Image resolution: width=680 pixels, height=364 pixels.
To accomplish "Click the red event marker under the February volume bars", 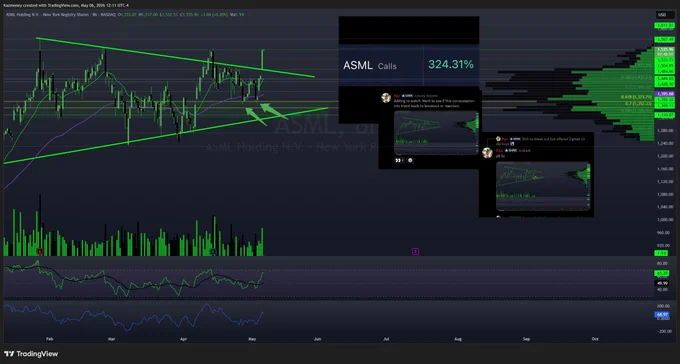I will click(40, 251).
